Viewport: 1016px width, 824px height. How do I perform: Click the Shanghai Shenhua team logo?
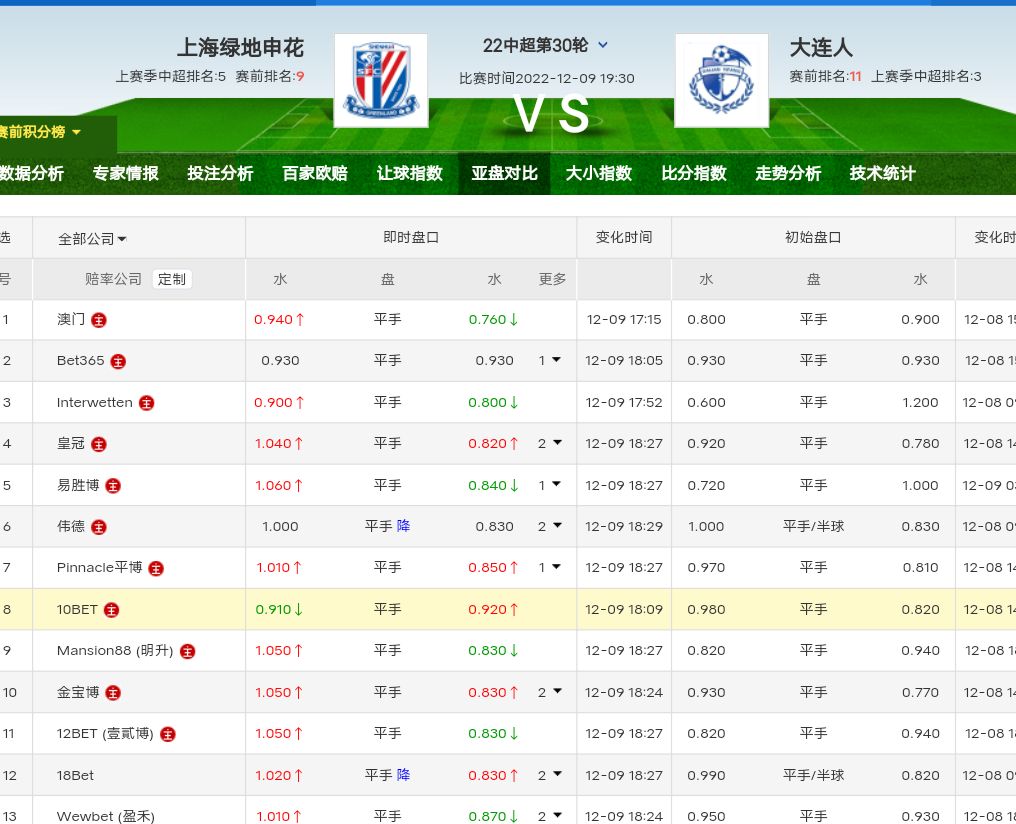(x=380, y=81)
